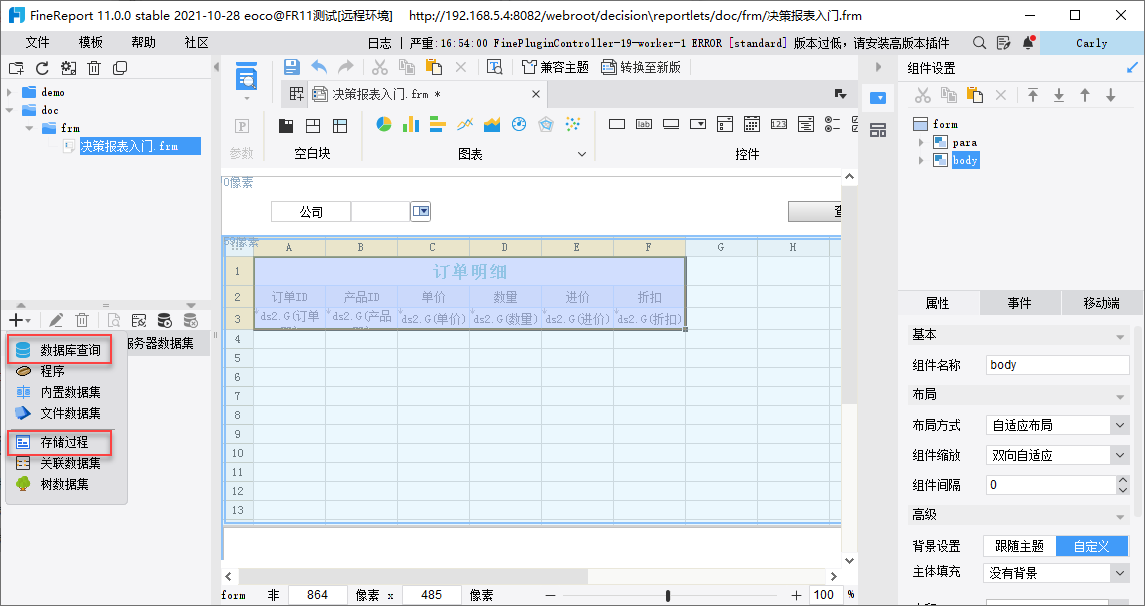This screenshot has width=1145, height=606.
Task: Collapse the frm folder
Action: tap(29, 128)
